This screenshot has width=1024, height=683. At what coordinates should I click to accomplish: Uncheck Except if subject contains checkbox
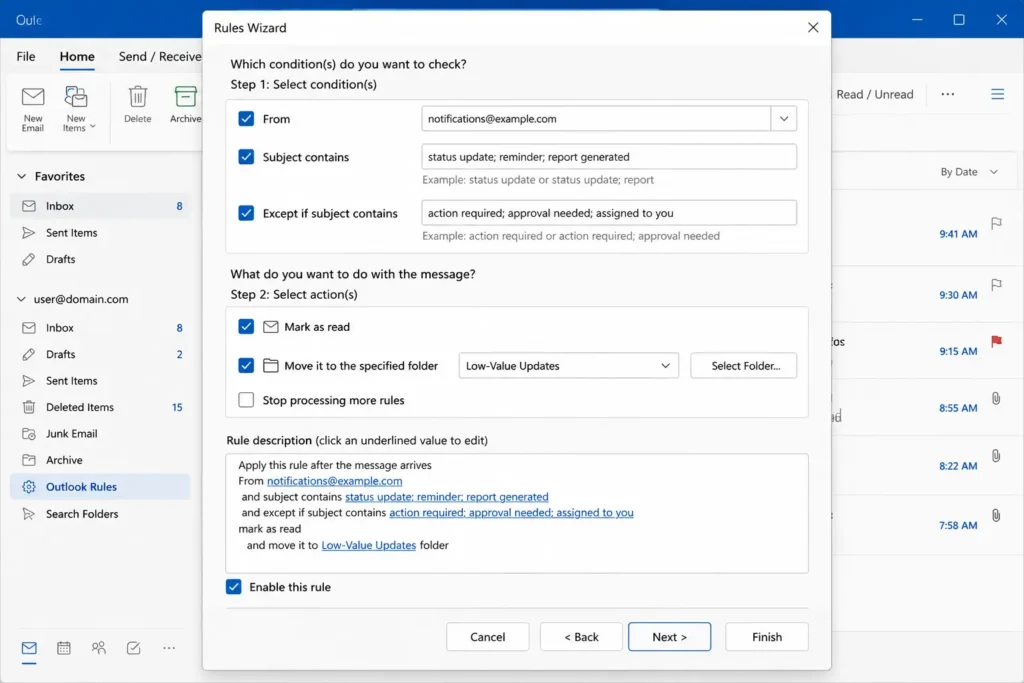(246, 213)
